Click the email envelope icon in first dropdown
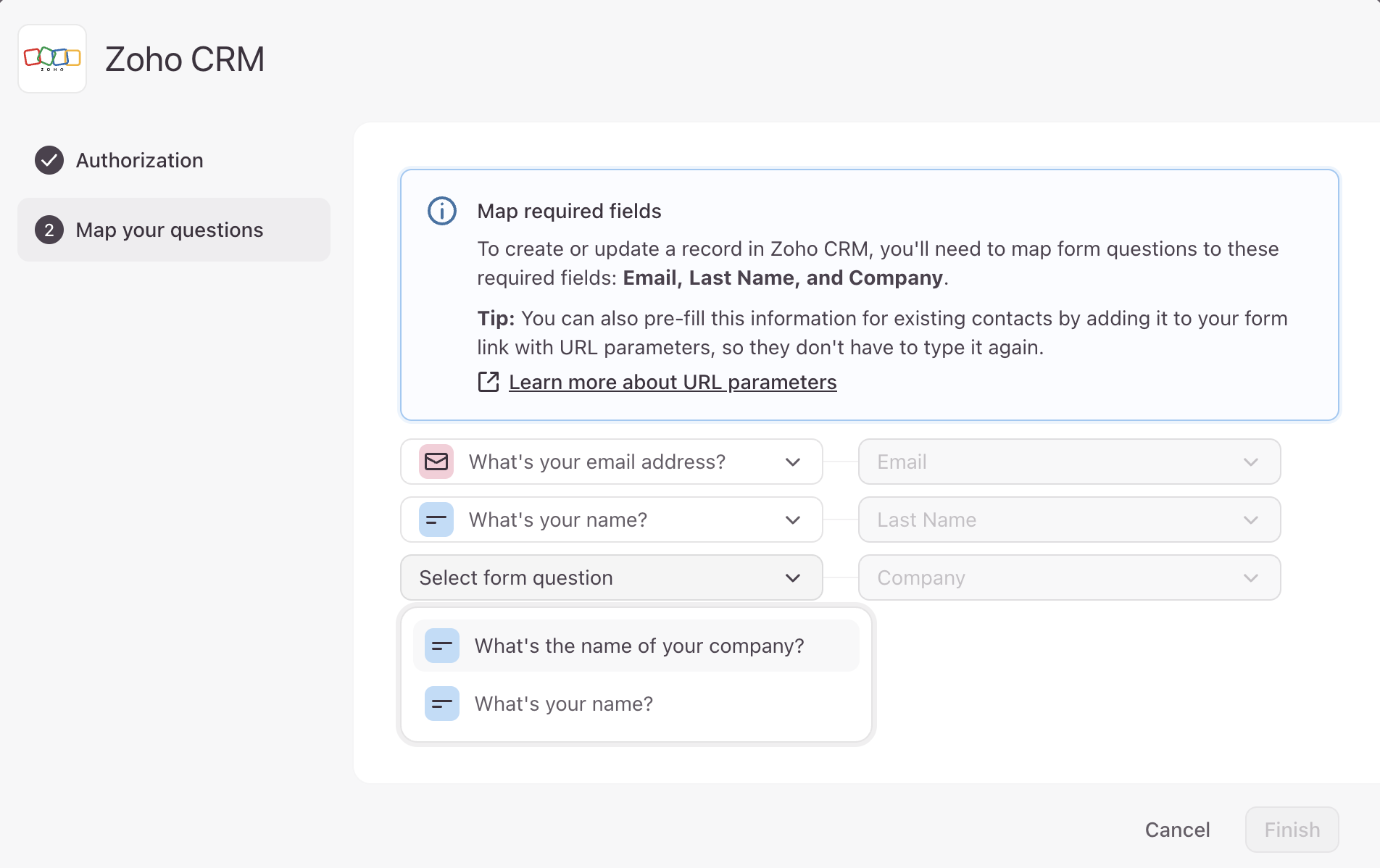The width and height of the screenshot is (1380, 868). click(x=436, y=462)
